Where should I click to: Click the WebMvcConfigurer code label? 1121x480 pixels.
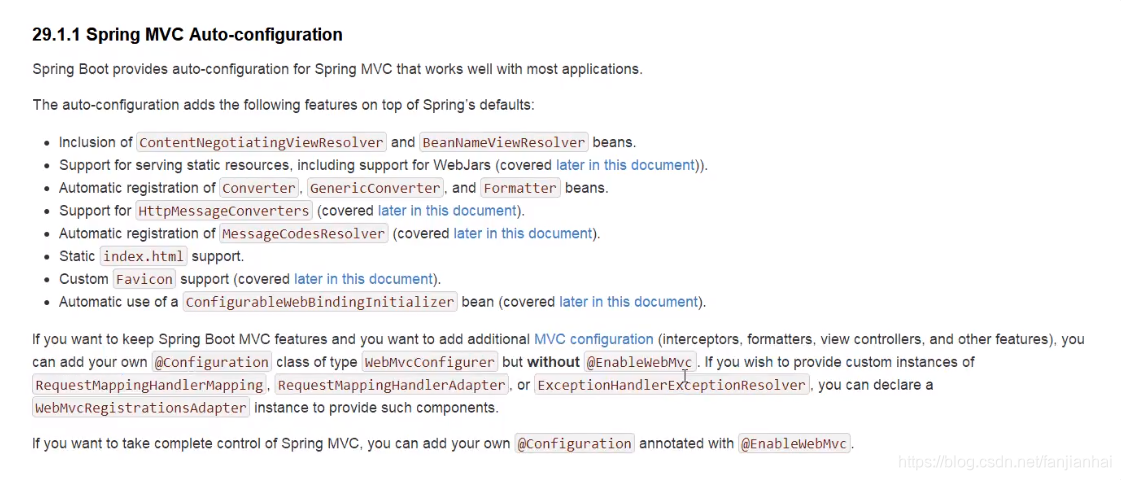pyautogui.click(x=429, y=362)
